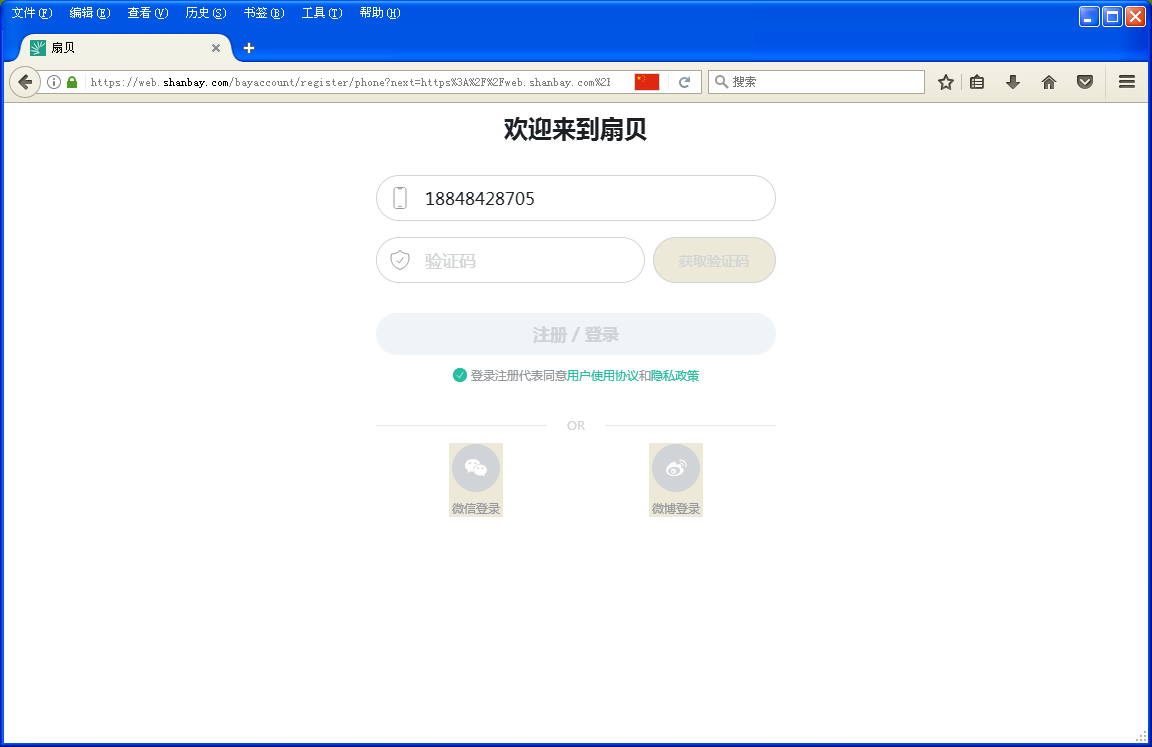Click the browser back arrow button
The height and width of the screenshot is (747, 1152).
coord(25,82)
